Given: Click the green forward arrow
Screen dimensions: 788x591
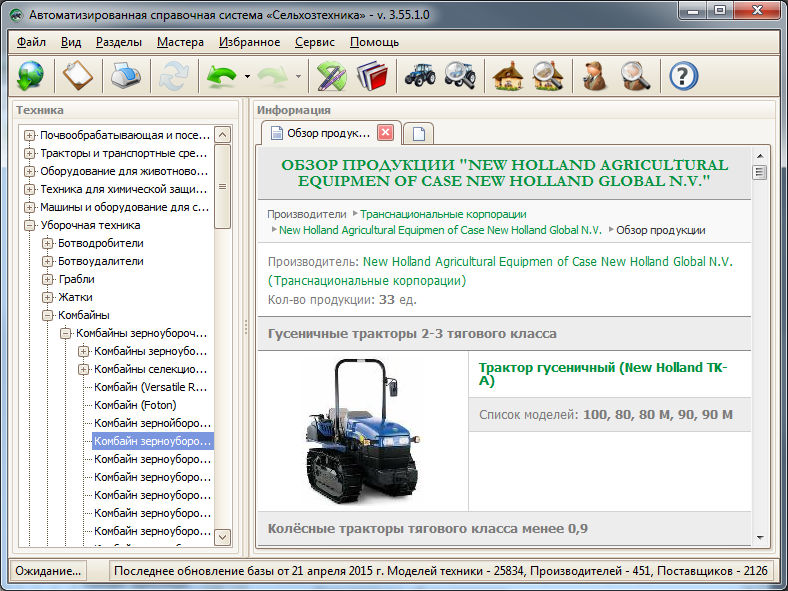Looking at the screenshot, I should coord(272,76).
